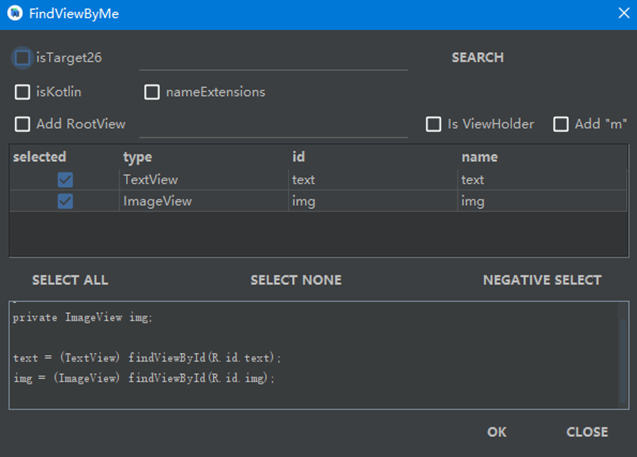Toggle the isKotlin checkbox
The width and height of the screenshot is (637, 457).
[x=22, y=92]
